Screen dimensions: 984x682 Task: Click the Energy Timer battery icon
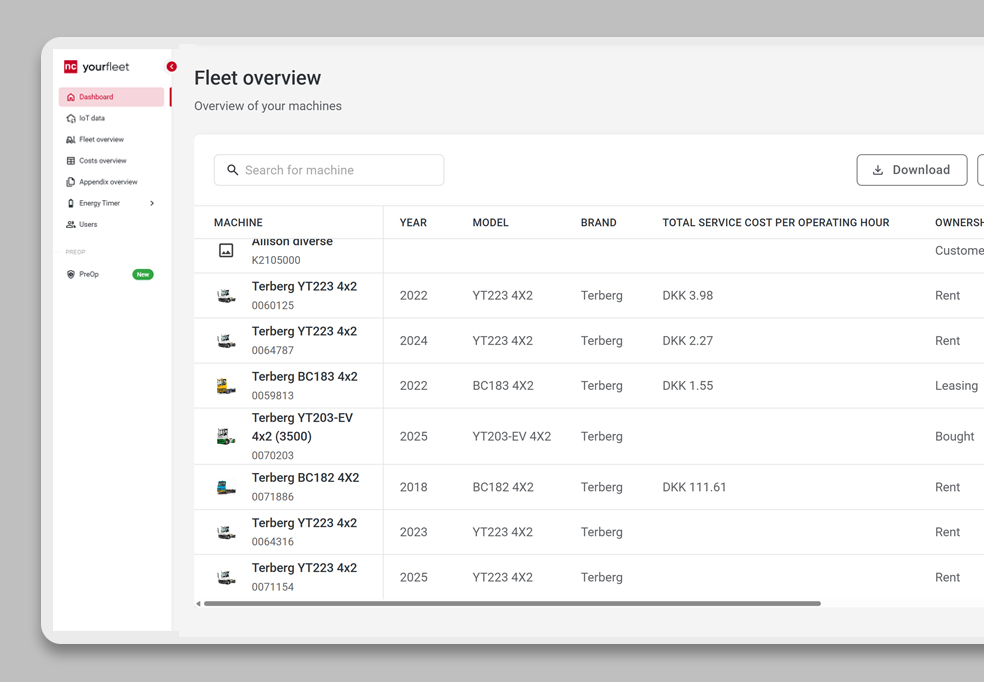[x=71, y=203]
